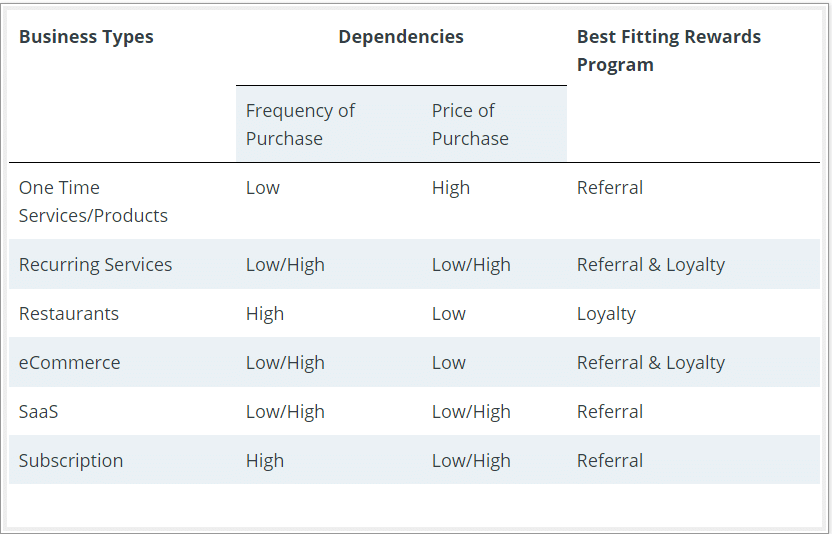This screenshot has height=534, width=832.
Task: Click the Best Fitting Rewards Program header
Action: (x=669, y=51)
